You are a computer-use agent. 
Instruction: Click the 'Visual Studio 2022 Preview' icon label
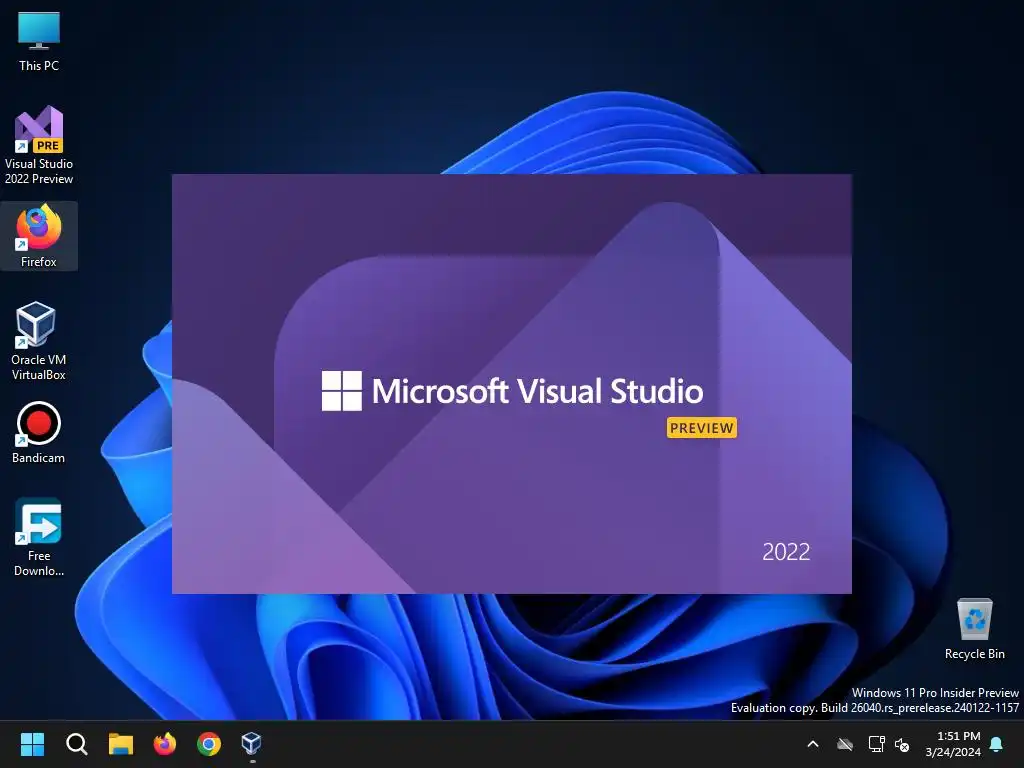pyautogui.click(x=39, y=171)
